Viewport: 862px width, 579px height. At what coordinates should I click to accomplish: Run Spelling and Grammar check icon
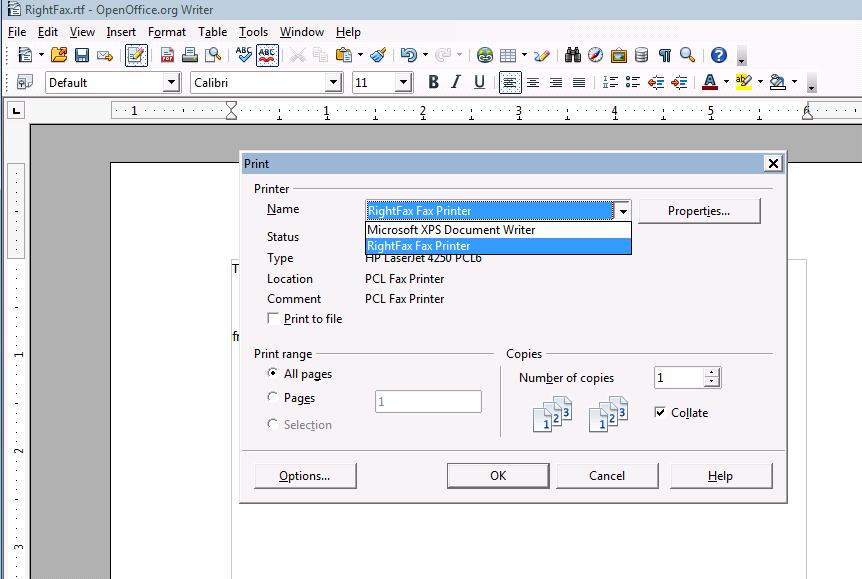[244, 55]
